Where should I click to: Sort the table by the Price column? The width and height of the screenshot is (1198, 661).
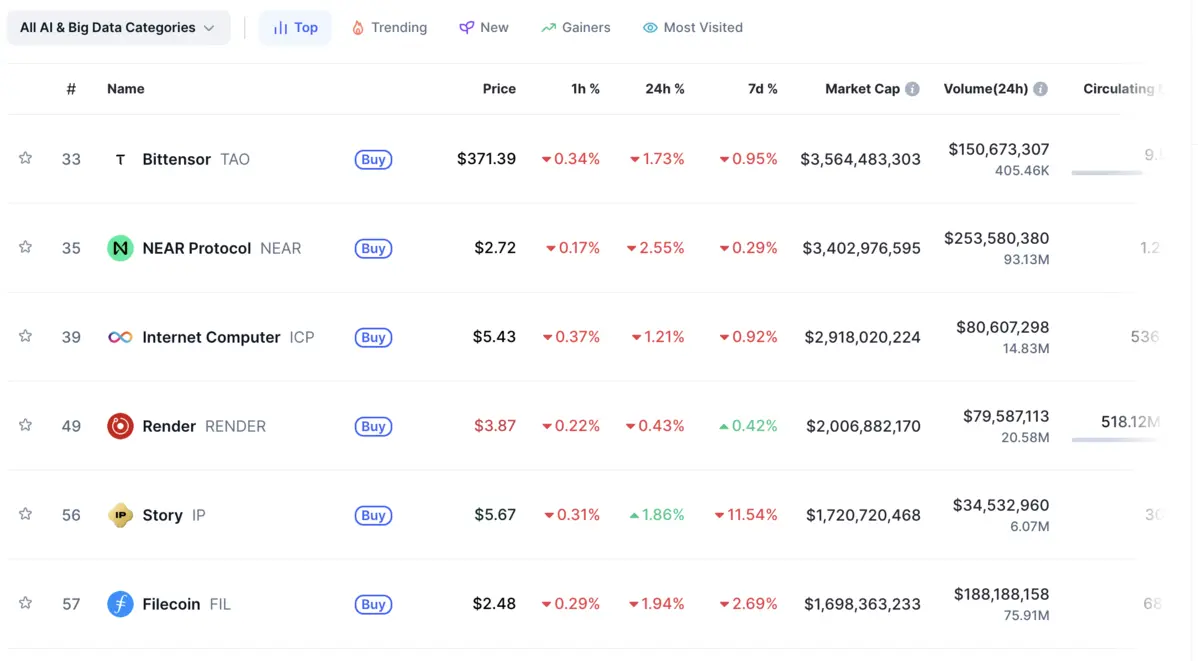[x=498, y=88]
